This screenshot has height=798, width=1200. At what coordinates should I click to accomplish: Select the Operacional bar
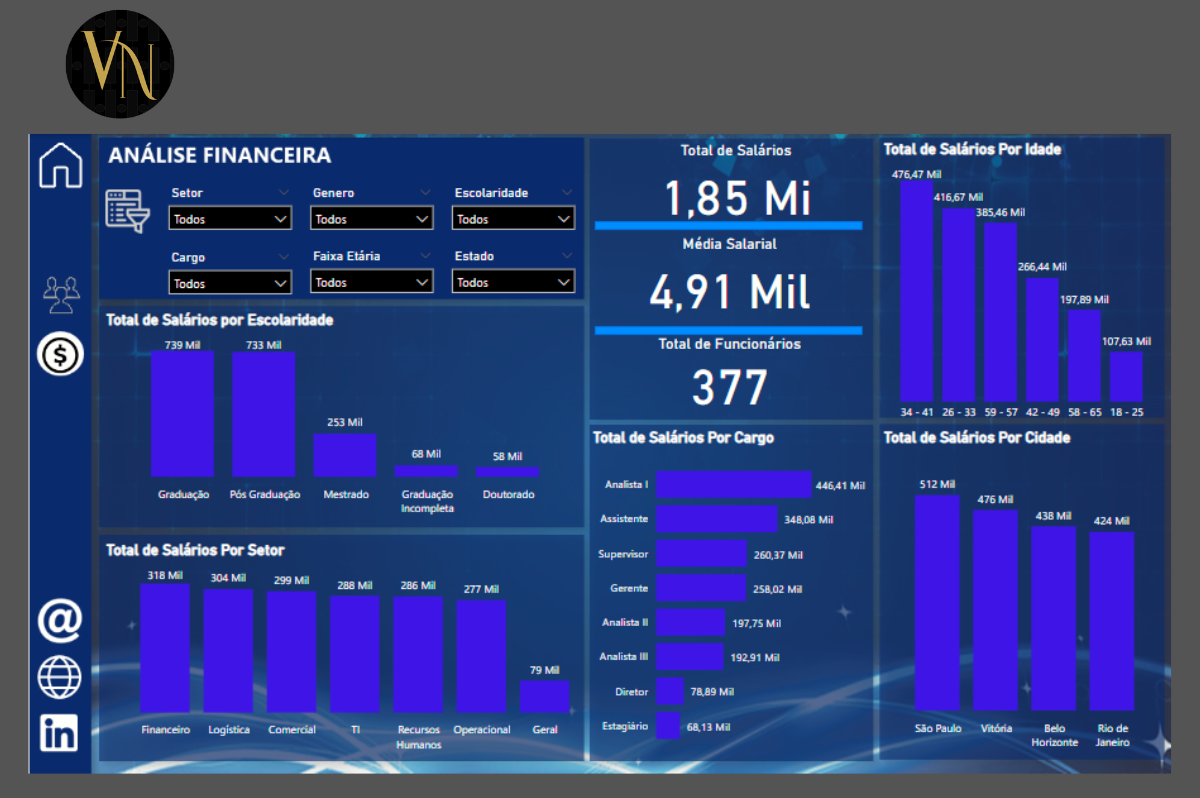pos(482,657)
